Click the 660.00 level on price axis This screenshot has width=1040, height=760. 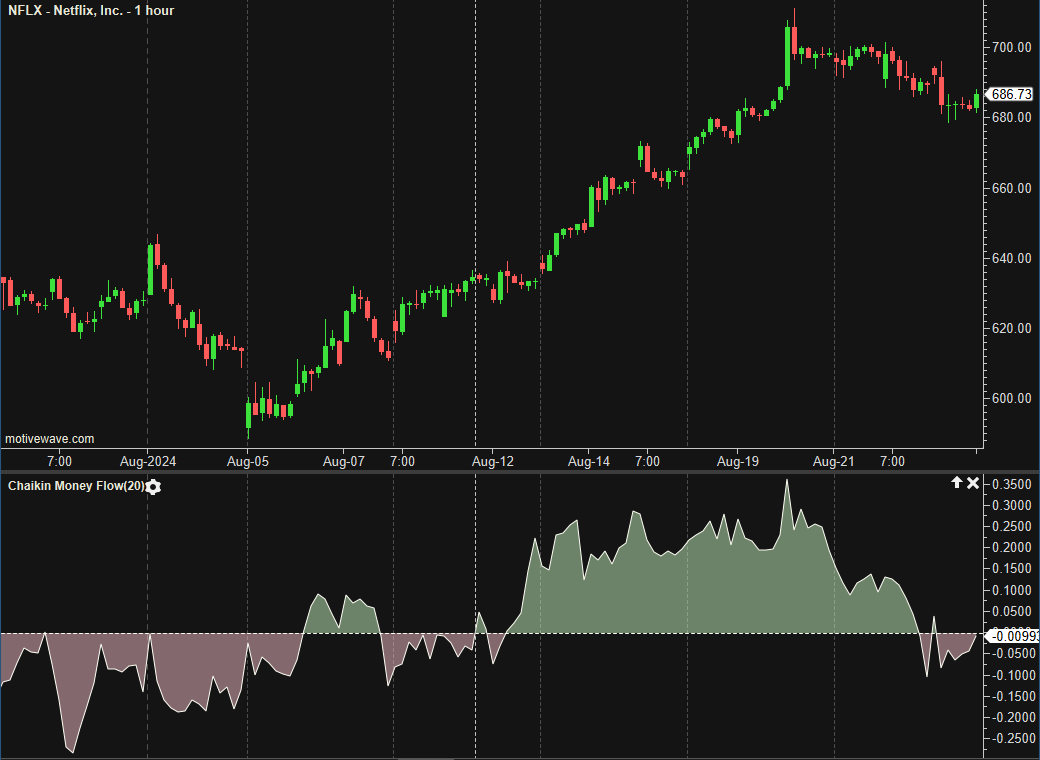(1011, 188)
